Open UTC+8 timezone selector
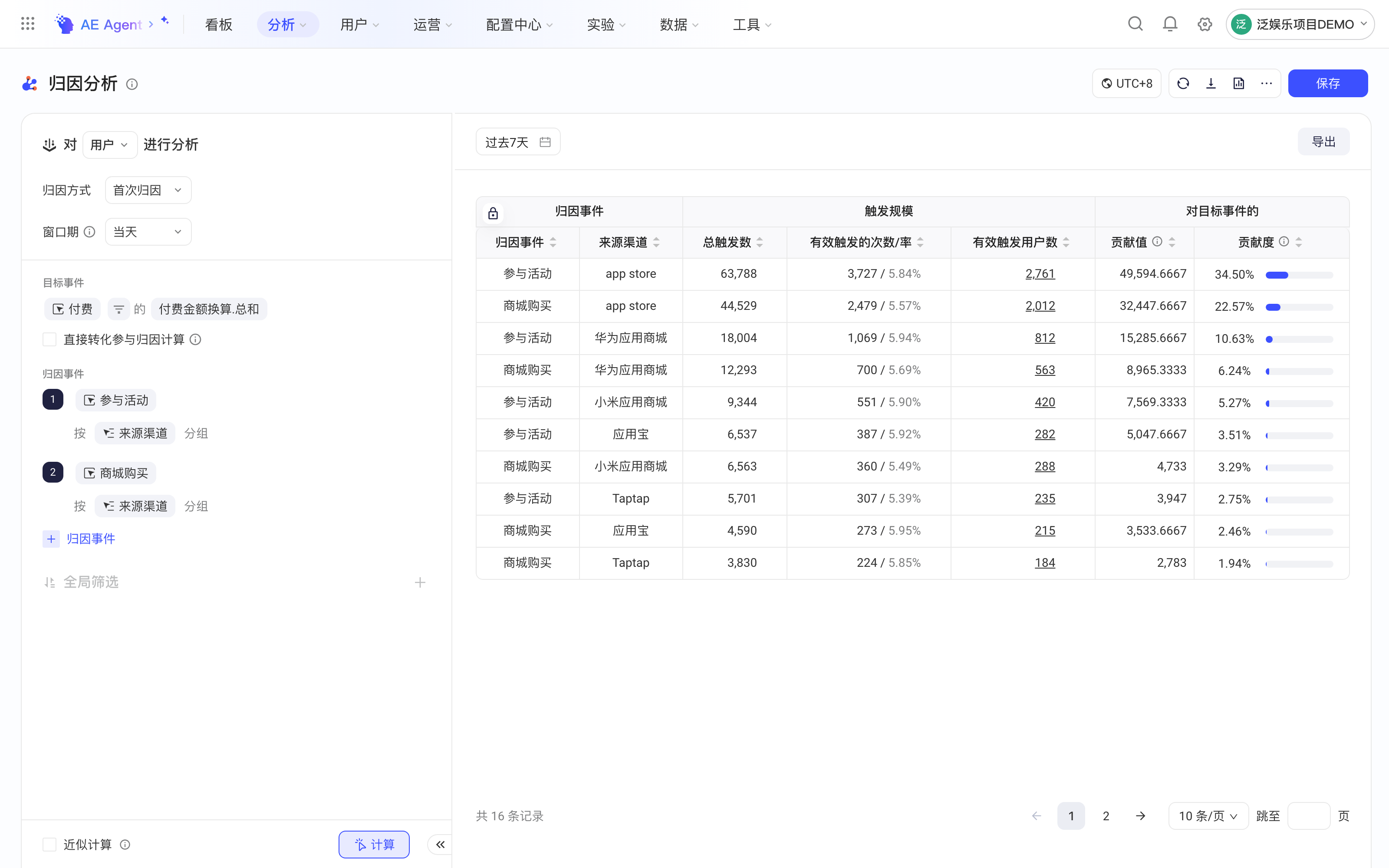This screenshot has width=1389, height=868. point(1126,83)
